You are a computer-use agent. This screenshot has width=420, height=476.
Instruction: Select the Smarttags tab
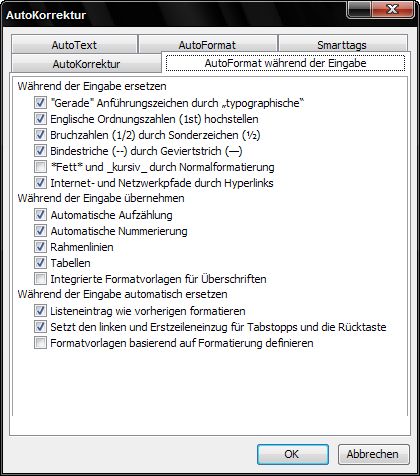[342, 44]
